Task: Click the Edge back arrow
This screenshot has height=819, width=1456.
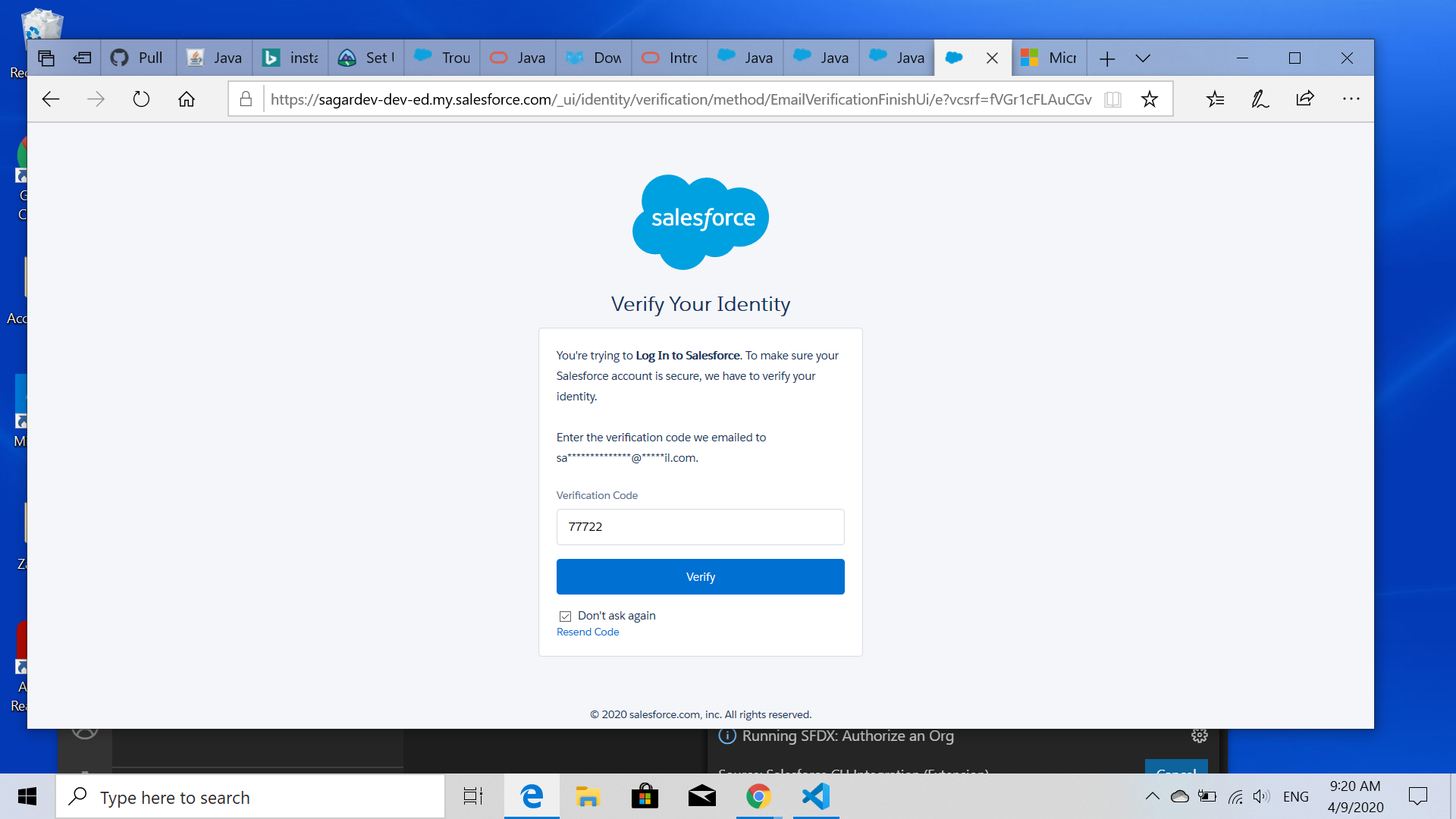Action: (51, 99)
